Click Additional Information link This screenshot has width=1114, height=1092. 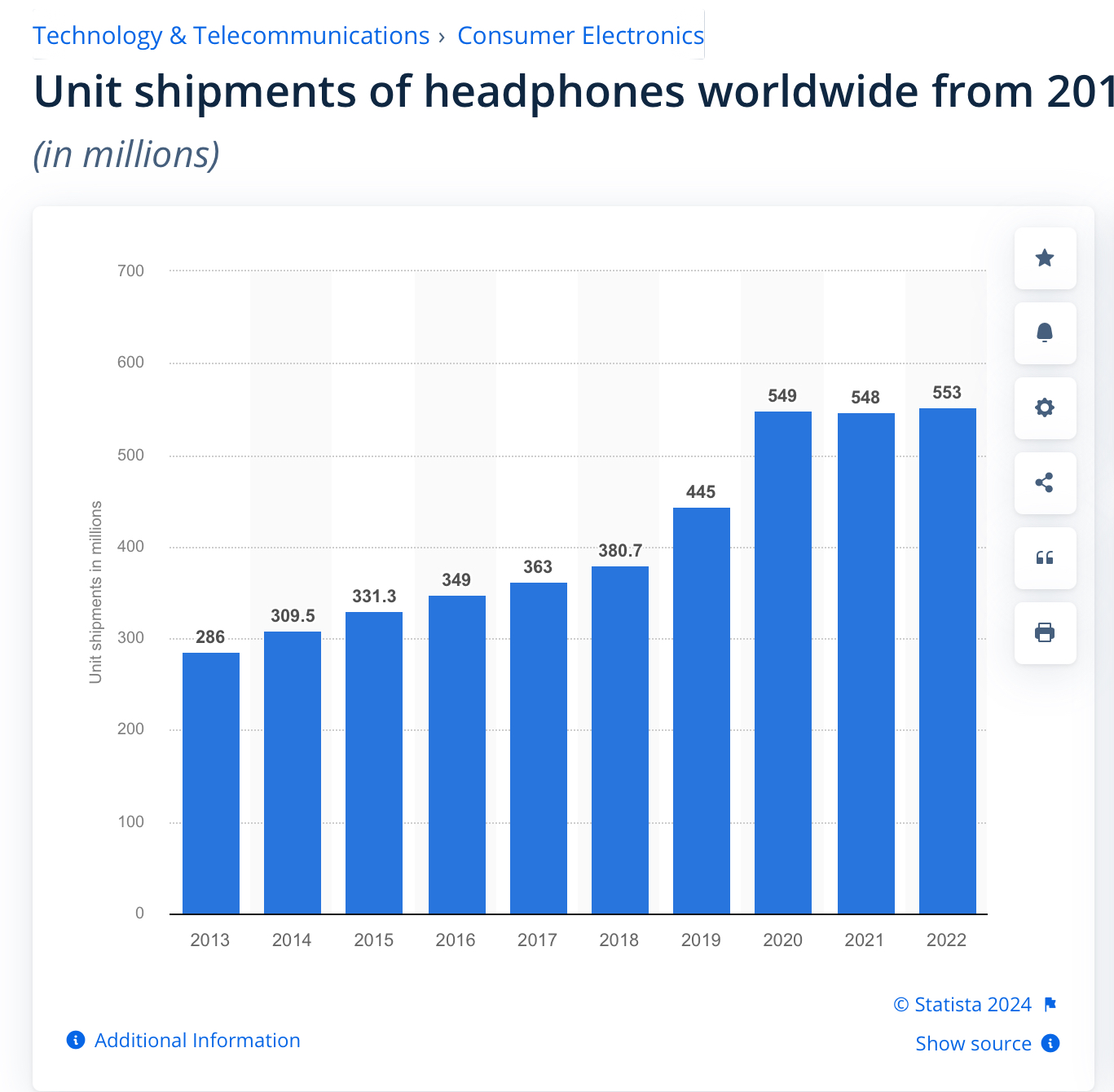[197, 1041]
